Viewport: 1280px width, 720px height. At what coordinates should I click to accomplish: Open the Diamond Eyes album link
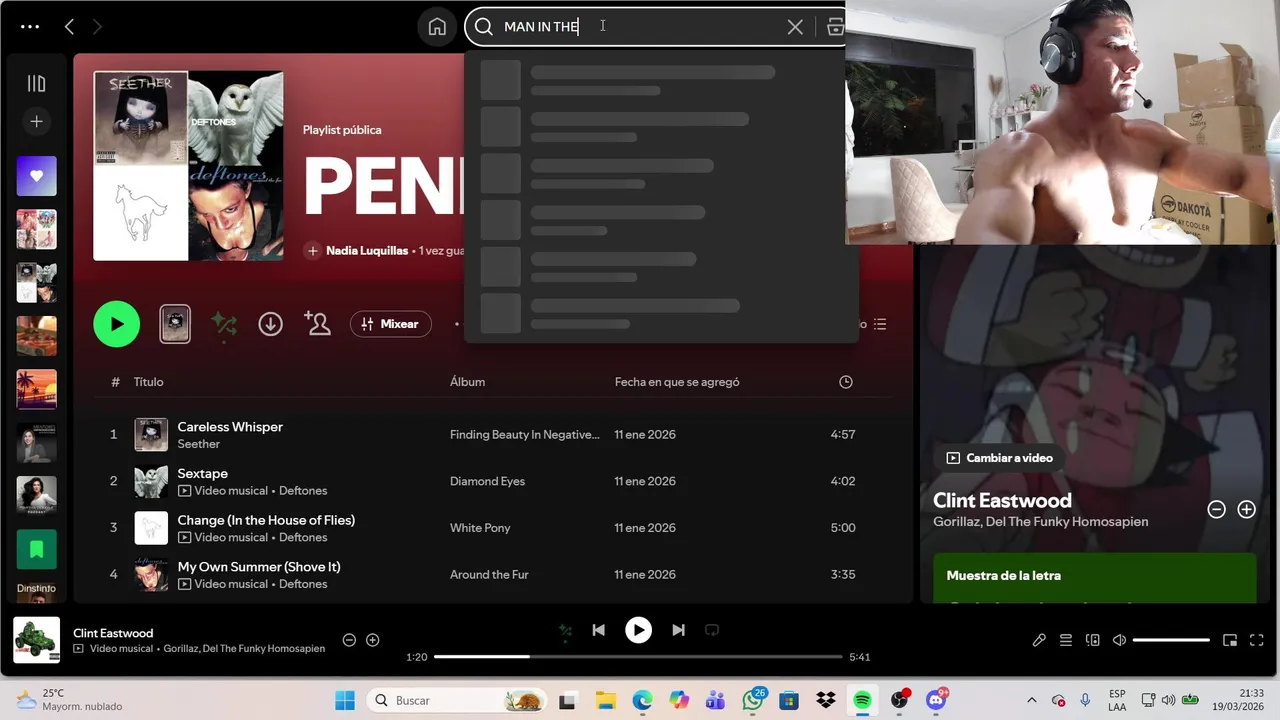[x=487, y=481]
